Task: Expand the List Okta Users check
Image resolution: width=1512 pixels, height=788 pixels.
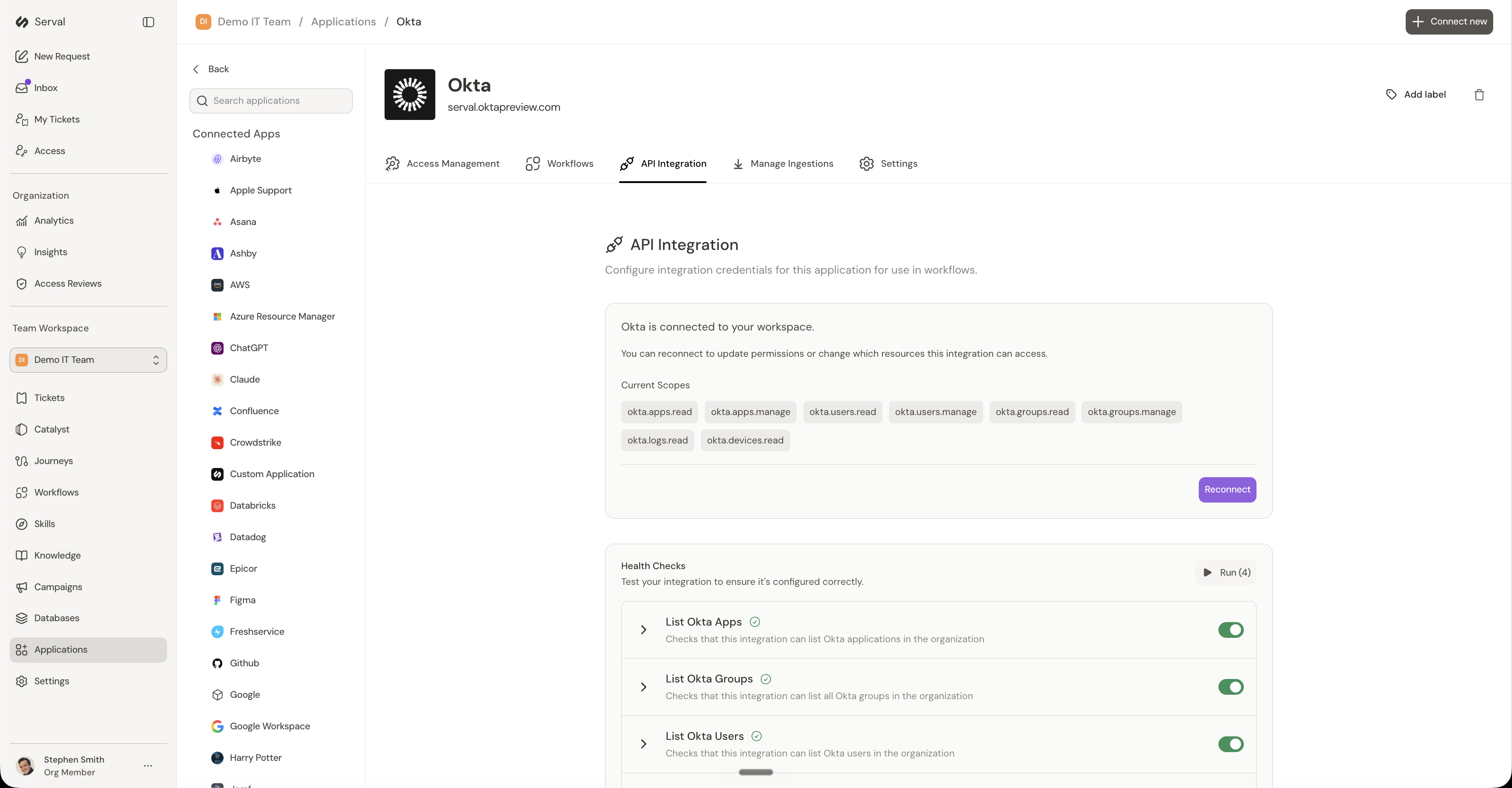Action: tap(643, 745)
